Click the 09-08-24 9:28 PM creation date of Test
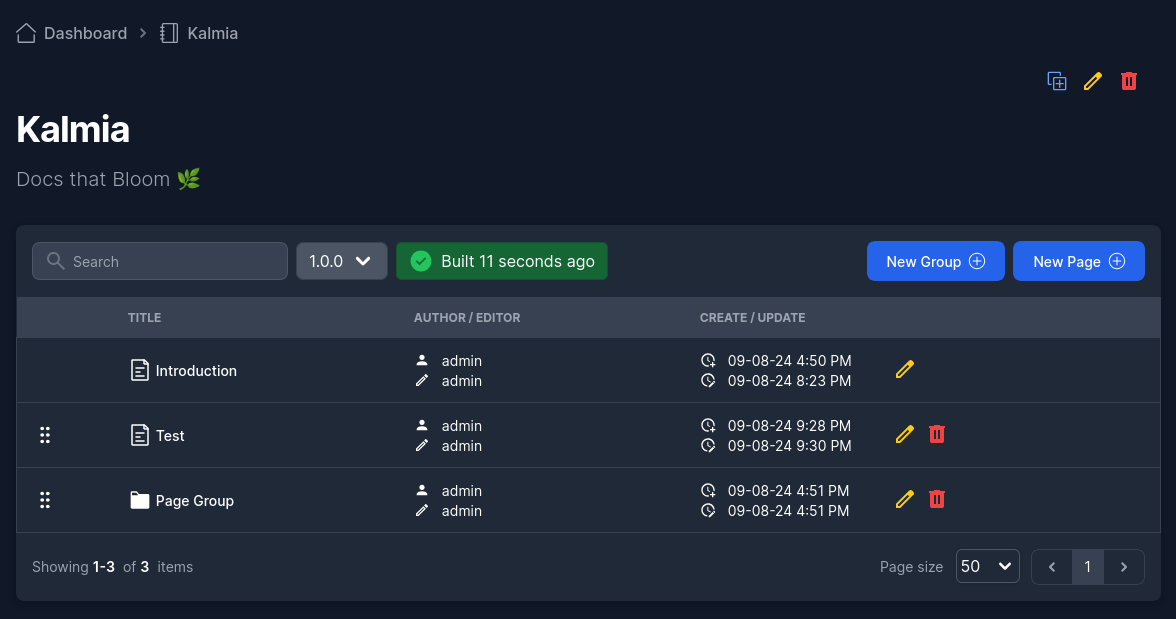 pyautogui.click(x=789, y=426)
